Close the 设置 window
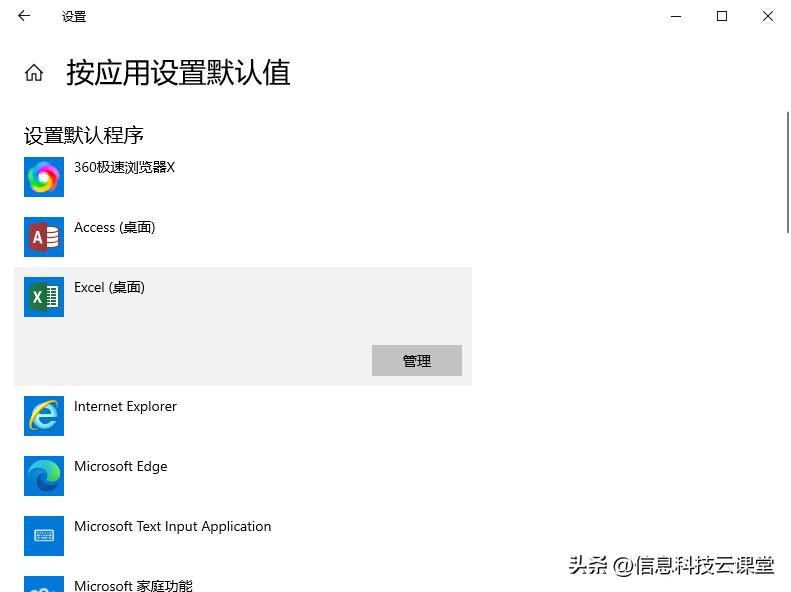Screen dimensions: 791x592 (x=768, y=16)
